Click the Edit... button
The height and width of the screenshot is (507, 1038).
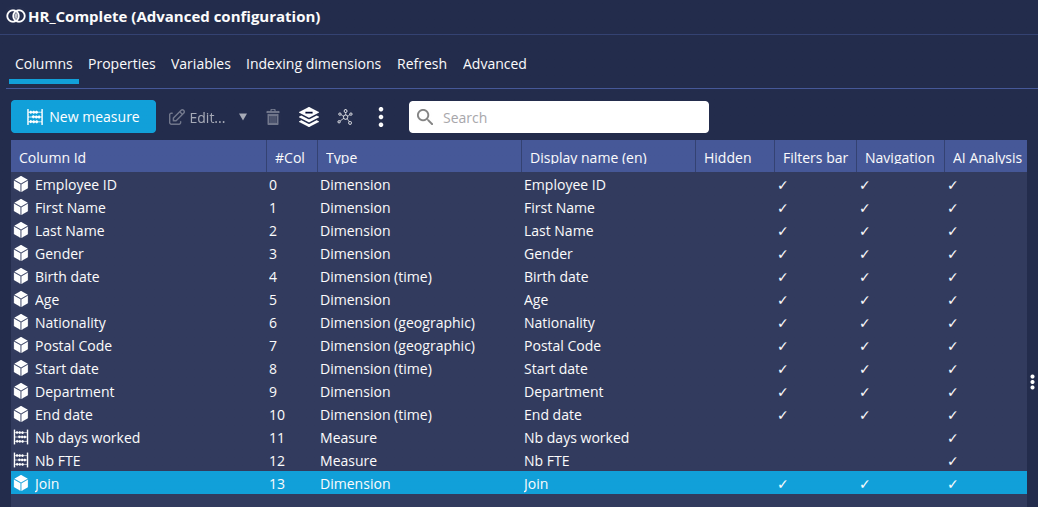coord(198,117)
